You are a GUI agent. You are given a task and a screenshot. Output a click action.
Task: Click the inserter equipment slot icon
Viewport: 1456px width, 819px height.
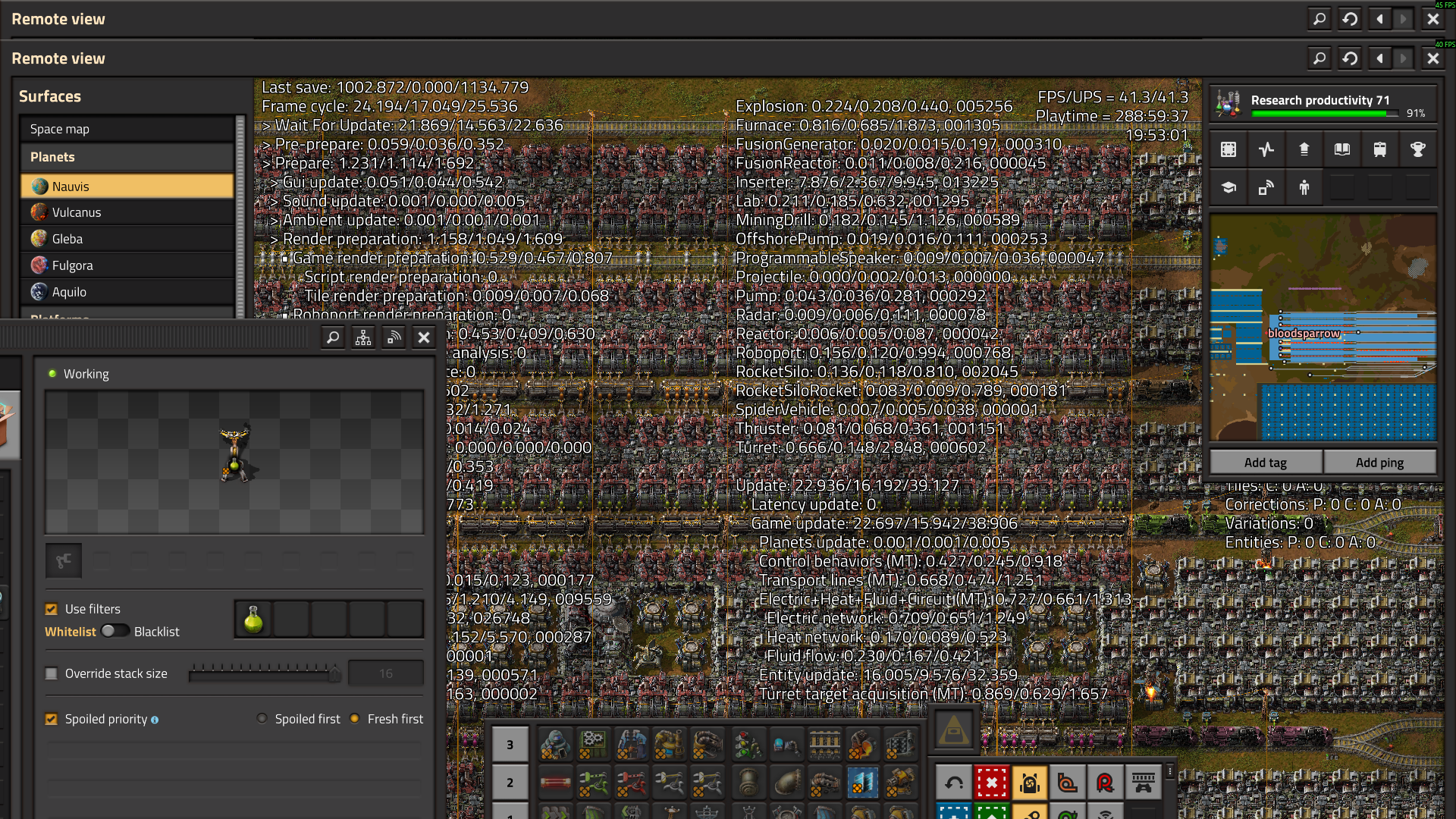64,560
